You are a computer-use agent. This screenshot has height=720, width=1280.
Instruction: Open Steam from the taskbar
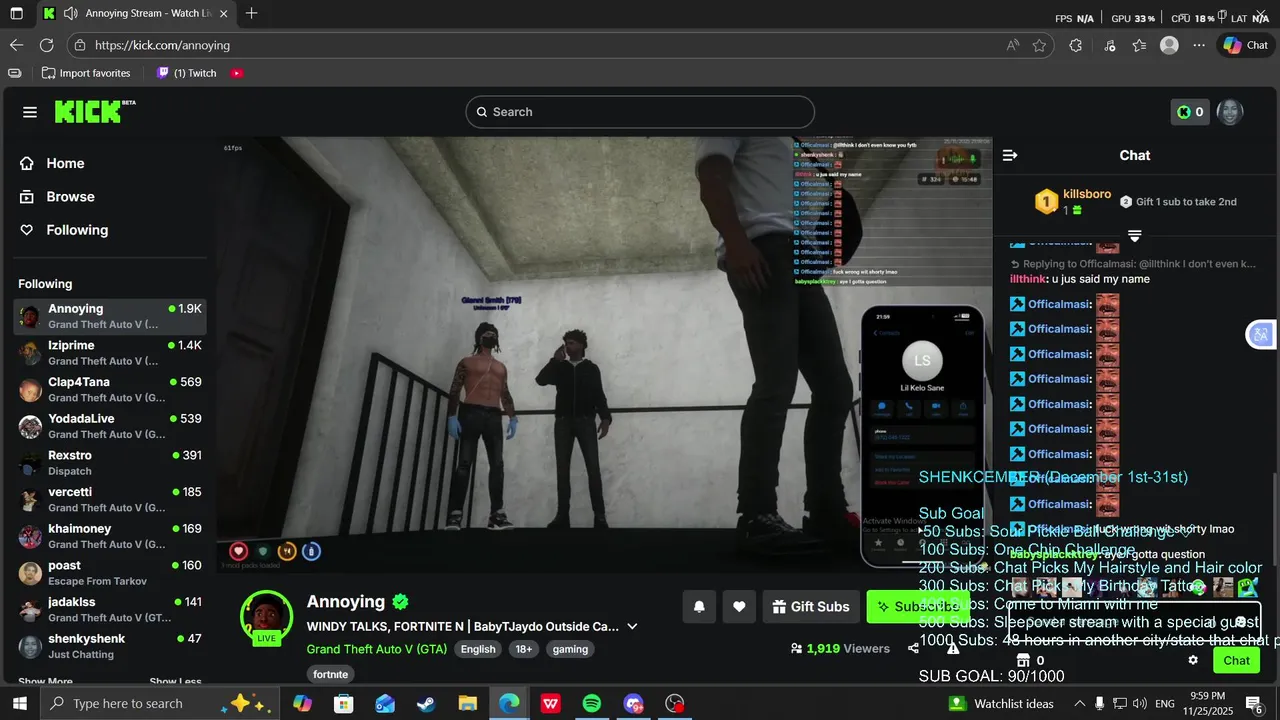[426, 703]
